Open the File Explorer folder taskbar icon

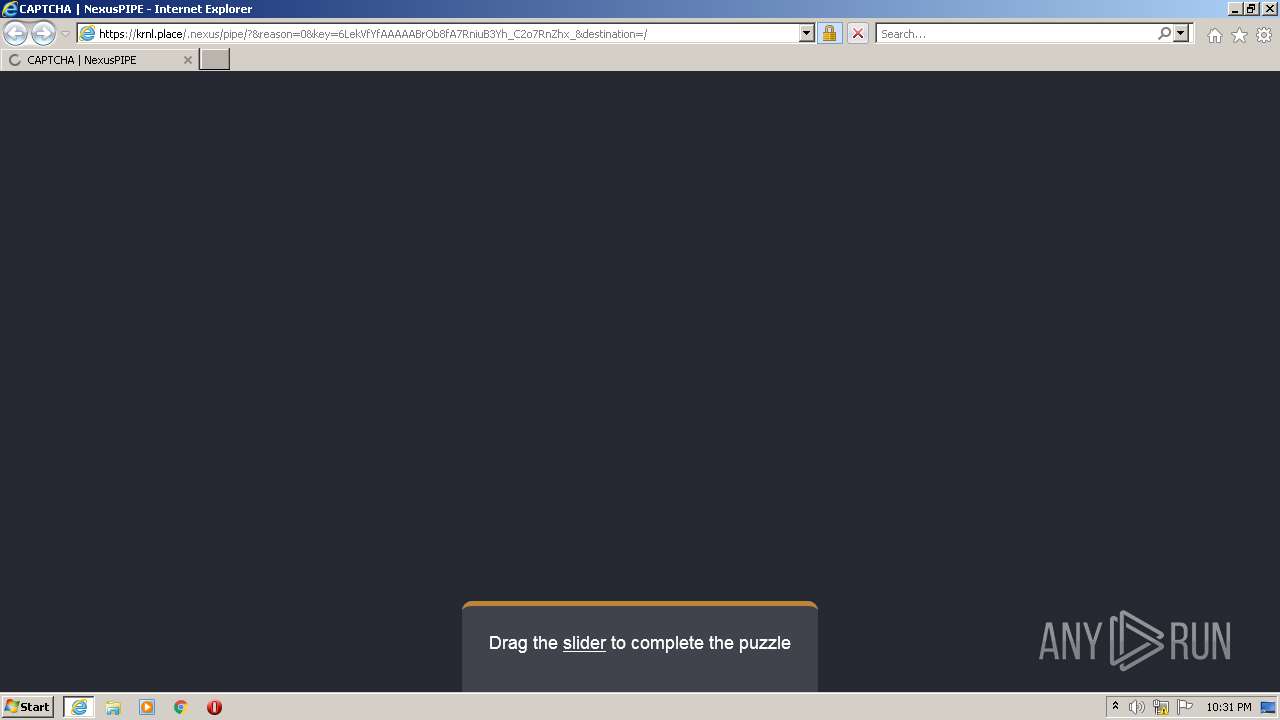(x=113, y=707)
